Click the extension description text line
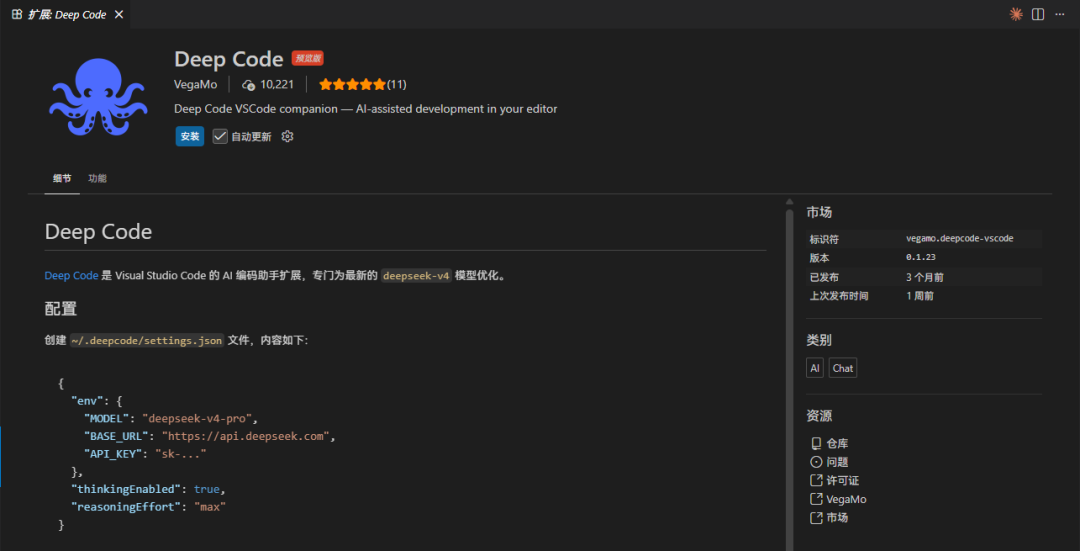The image size is (1080, 551). 366,109
